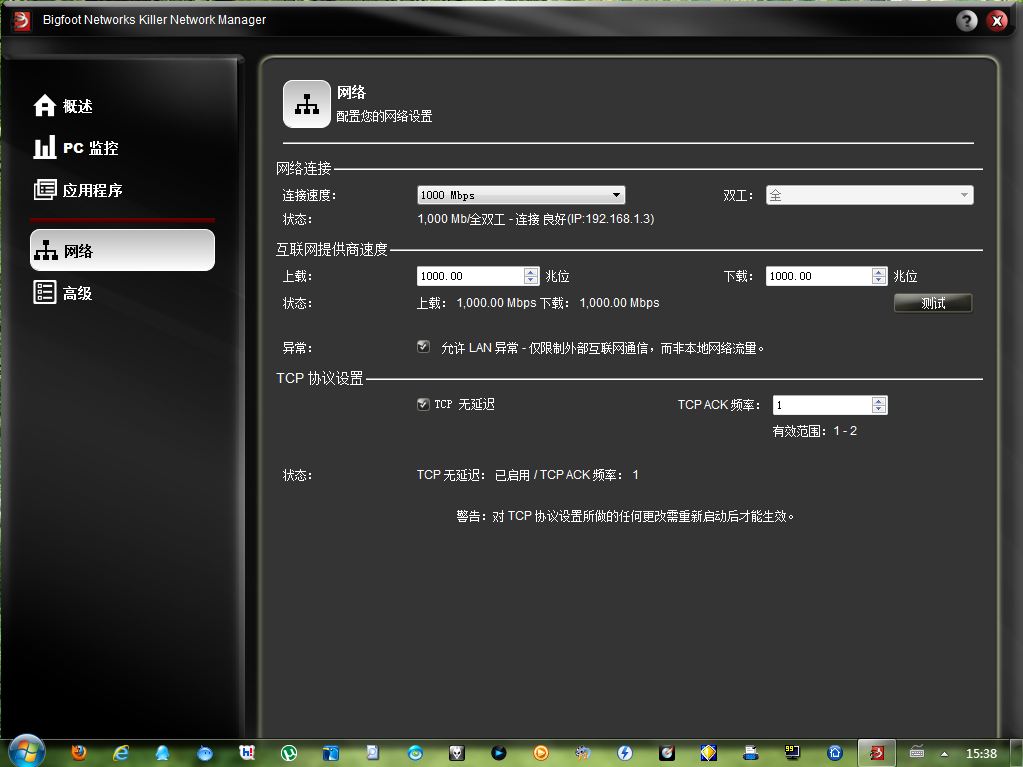The width and height of the screenshot is (1023, 767).
Task: Increase TCP ACK 频率 with up arrow
Action: tap(879, 400)
